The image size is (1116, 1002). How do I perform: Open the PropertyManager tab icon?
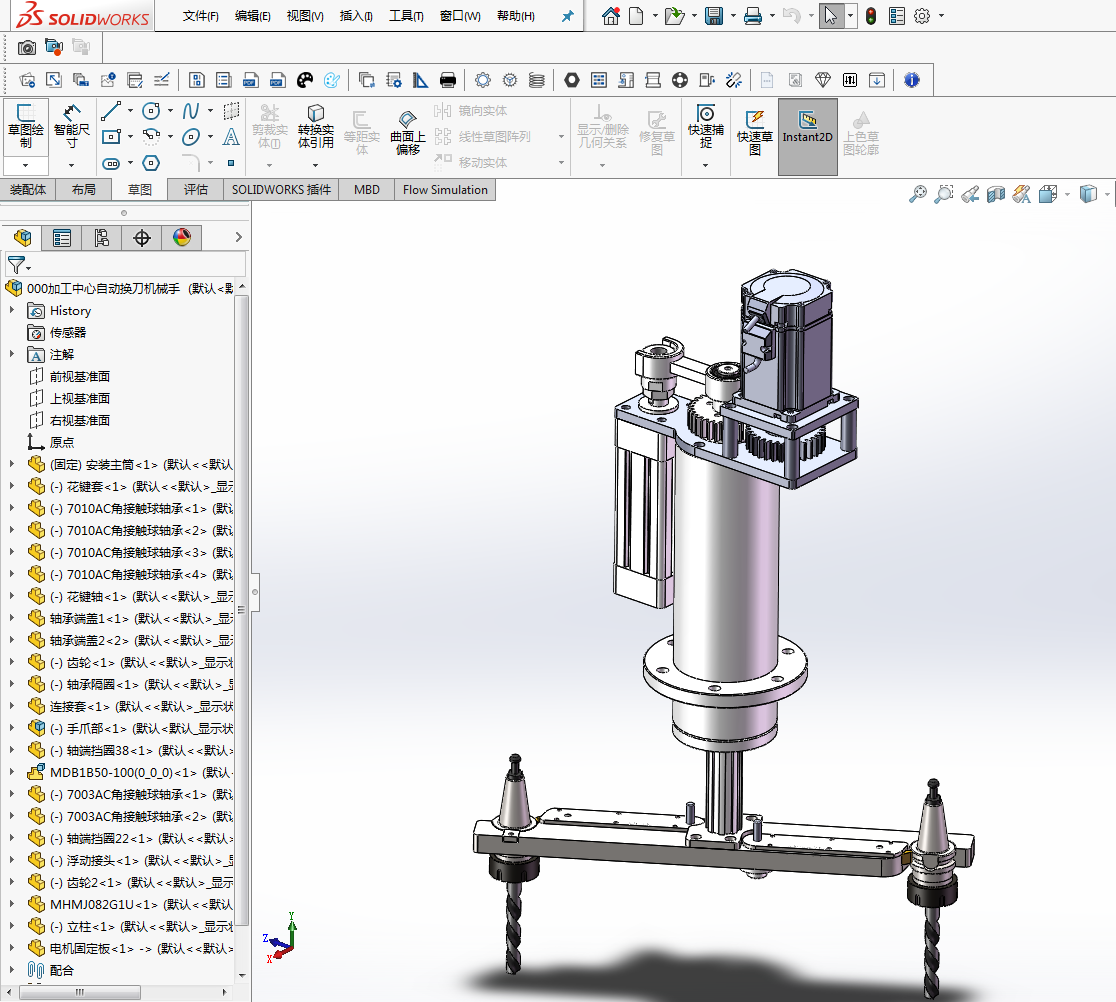(x=62, y=238)
